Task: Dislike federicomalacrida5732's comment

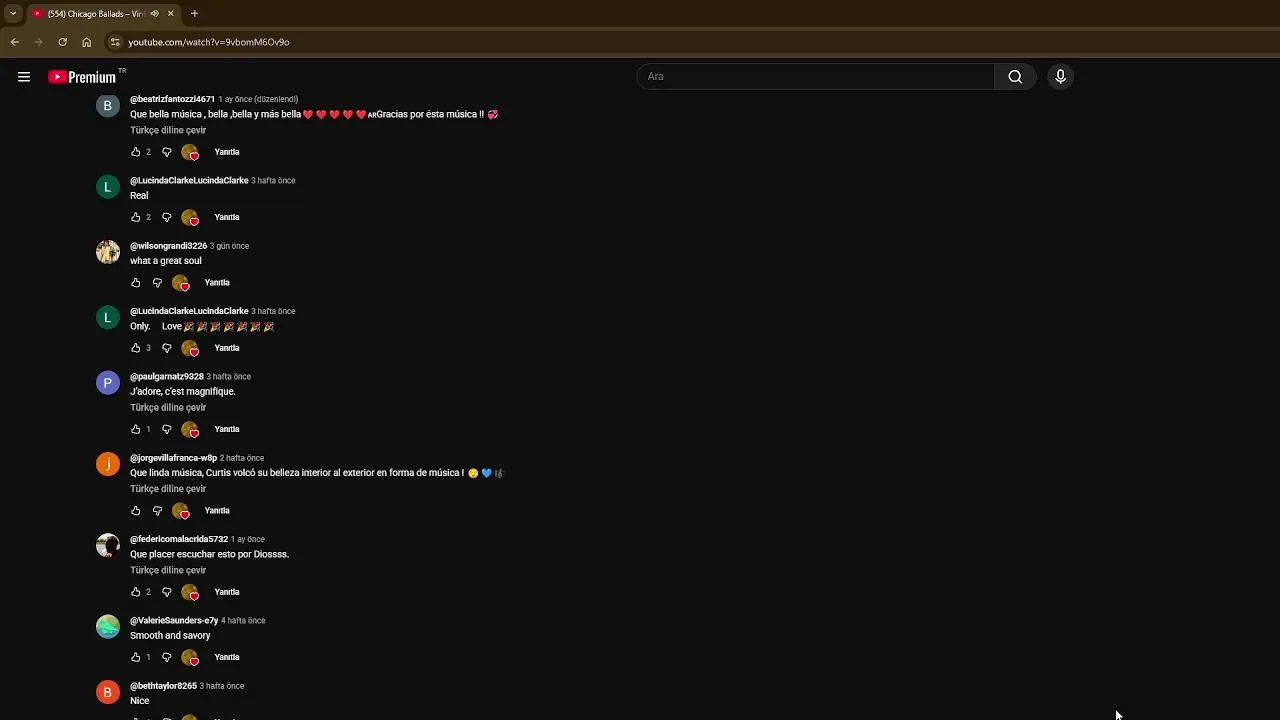Action: (x=167, y=592)
